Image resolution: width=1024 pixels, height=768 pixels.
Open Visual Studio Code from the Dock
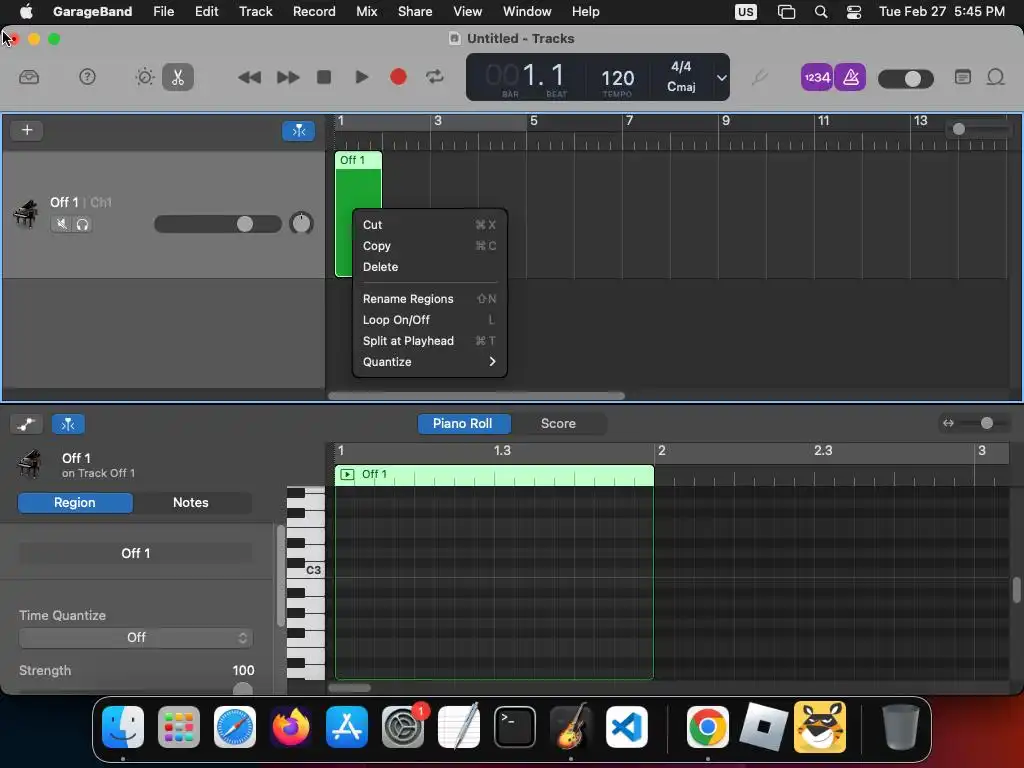point(627,727)
